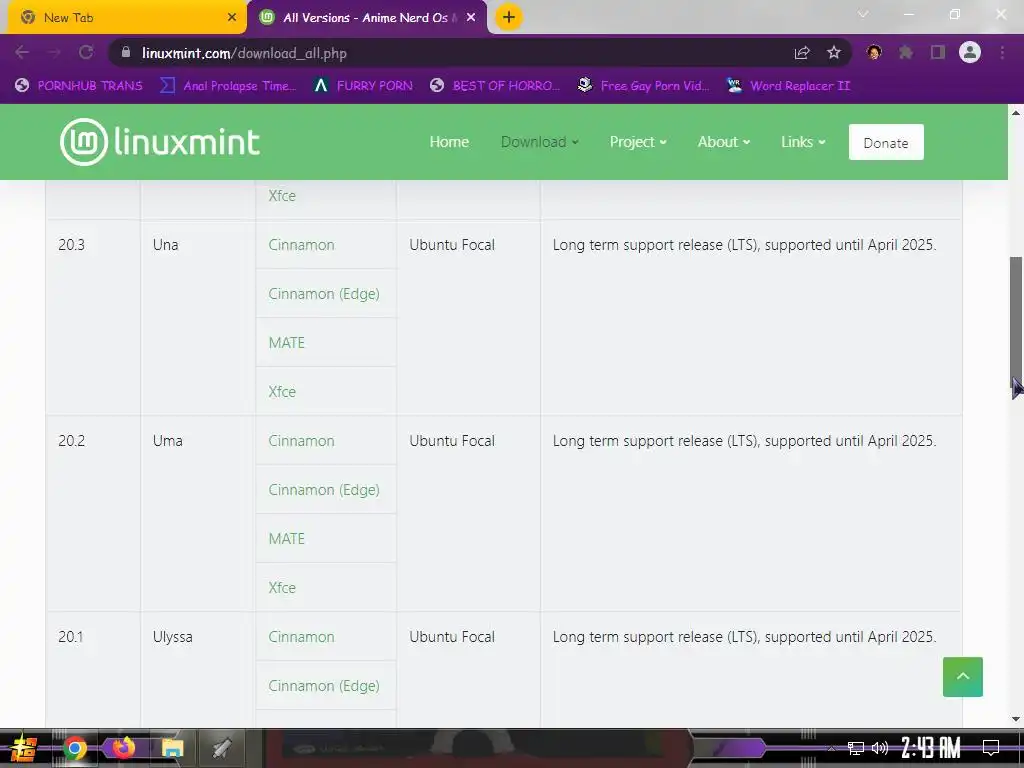Screen dimensions: 1024x768
Task: Open the Chrome profile avatar
Action: pyautogui.click(x=970, y=53)
